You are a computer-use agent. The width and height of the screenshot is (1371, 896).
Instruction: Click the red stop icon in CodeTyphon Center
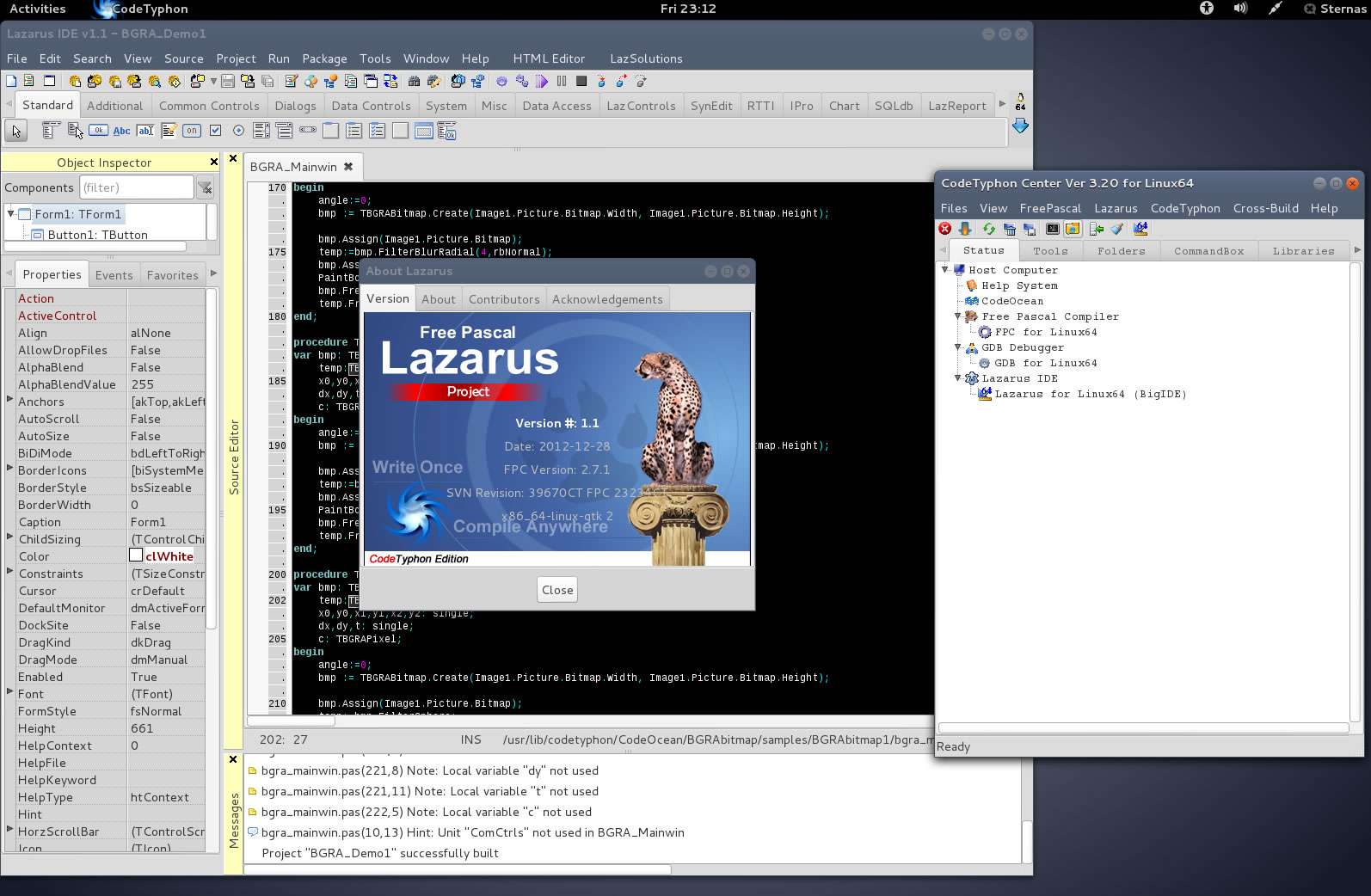pos(945,229)
